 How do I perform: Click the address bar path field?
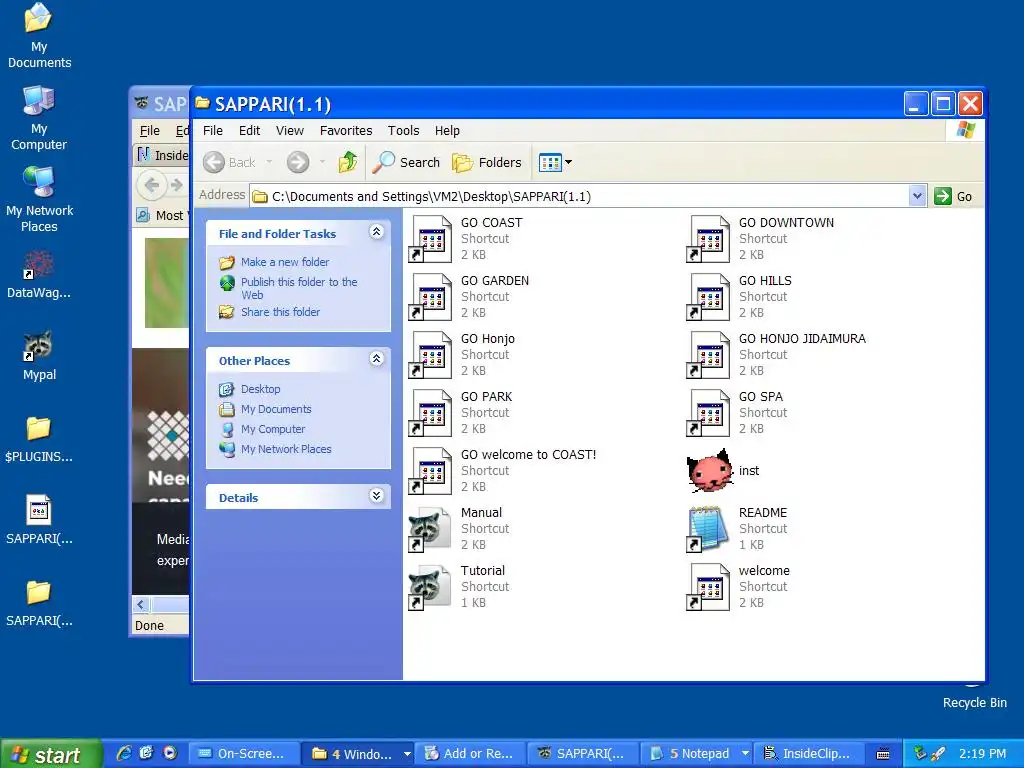tap(579, 196)
